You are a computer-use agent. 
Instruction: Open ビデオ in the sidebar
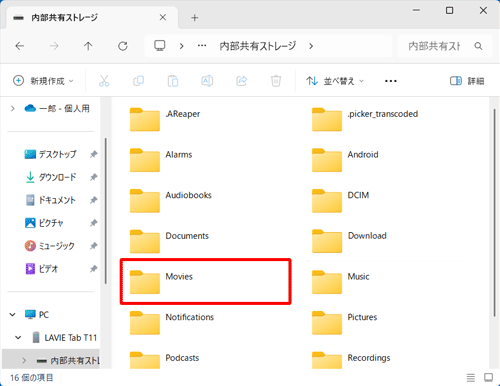pos(42,269)
